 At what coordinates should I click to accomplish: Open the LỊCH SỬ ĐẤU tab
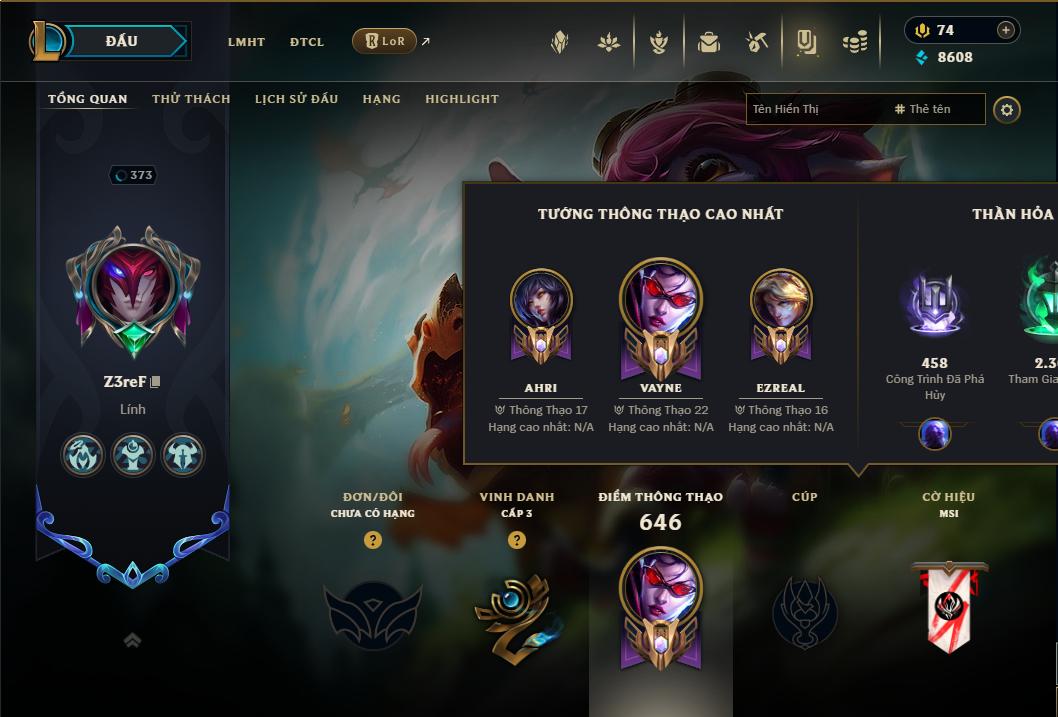pyautogui.click(x=296, y=99)
